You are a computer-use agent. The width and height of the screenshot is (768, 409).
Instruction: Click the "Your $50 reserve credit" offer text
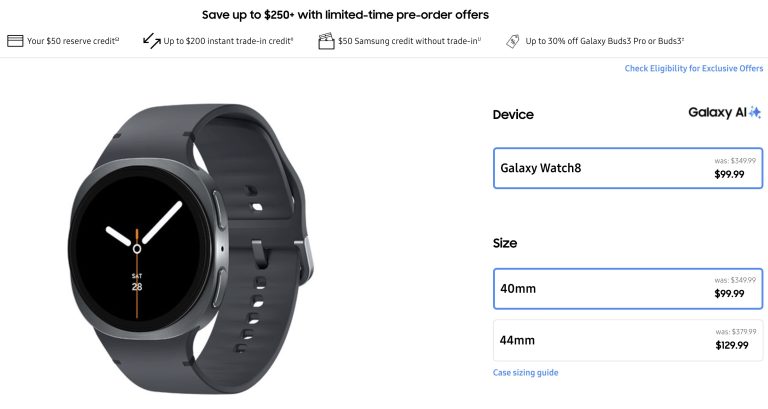(74, 41)
